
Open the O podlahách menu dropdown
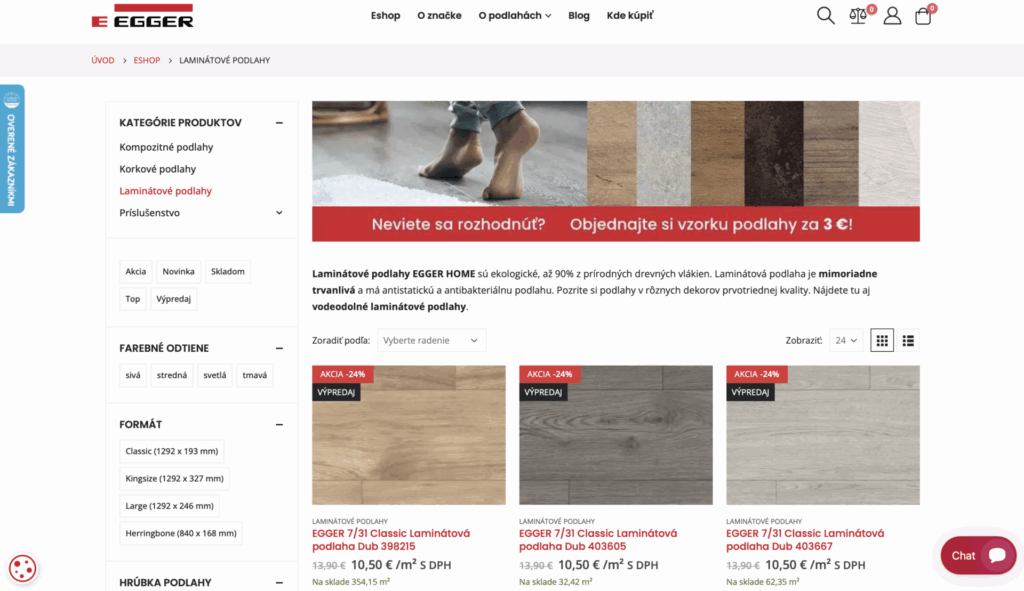pyautogui.click(x=515, y=16)
